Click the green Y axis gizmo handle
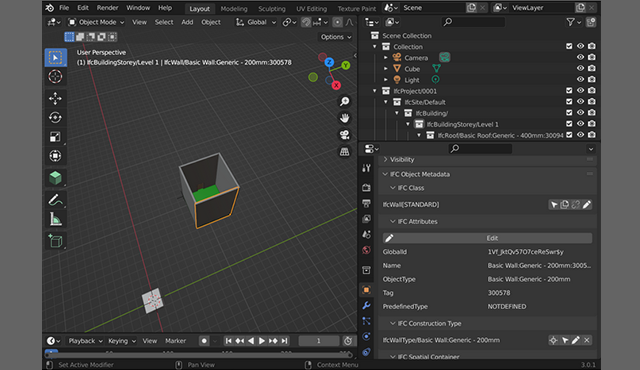The image size is (640, 370). [346, 65]
